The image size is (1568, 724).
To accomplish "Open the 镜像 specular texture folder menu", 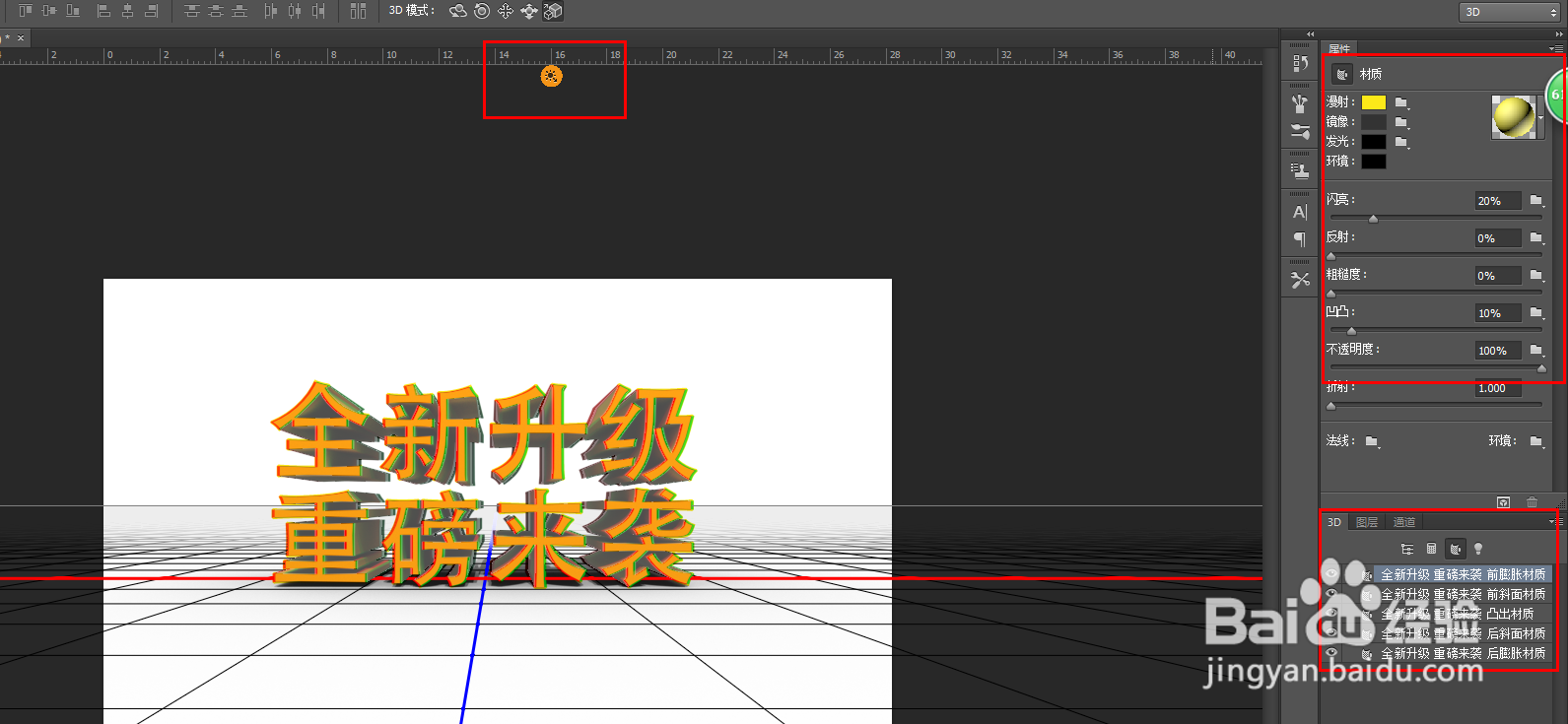I will [x=1401, y=122].
